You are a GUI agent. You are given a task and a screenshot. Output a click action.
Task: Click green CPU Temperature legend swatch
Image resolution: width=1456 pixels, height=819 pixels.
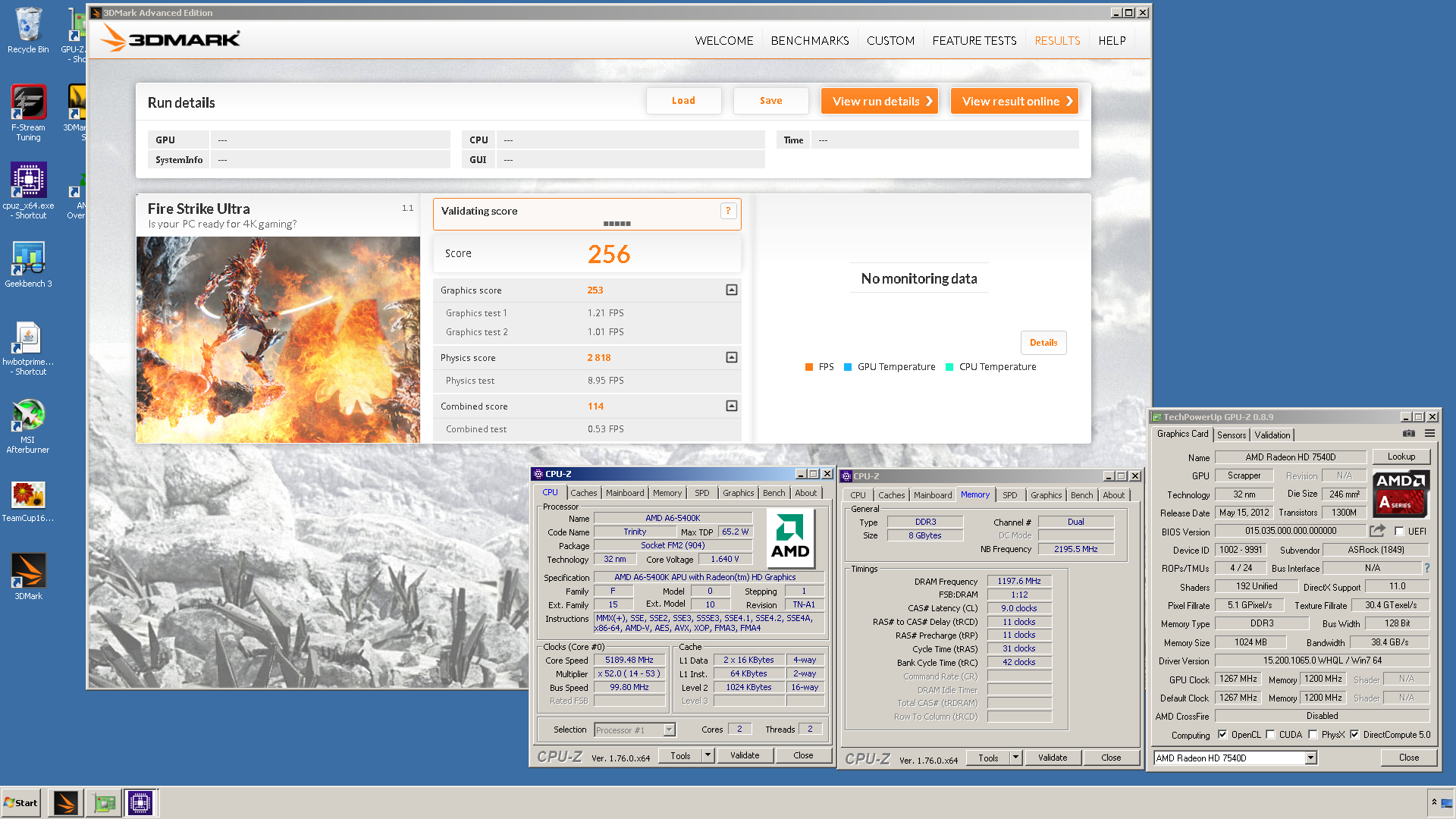pyautogui.click(x=949, y=367)
